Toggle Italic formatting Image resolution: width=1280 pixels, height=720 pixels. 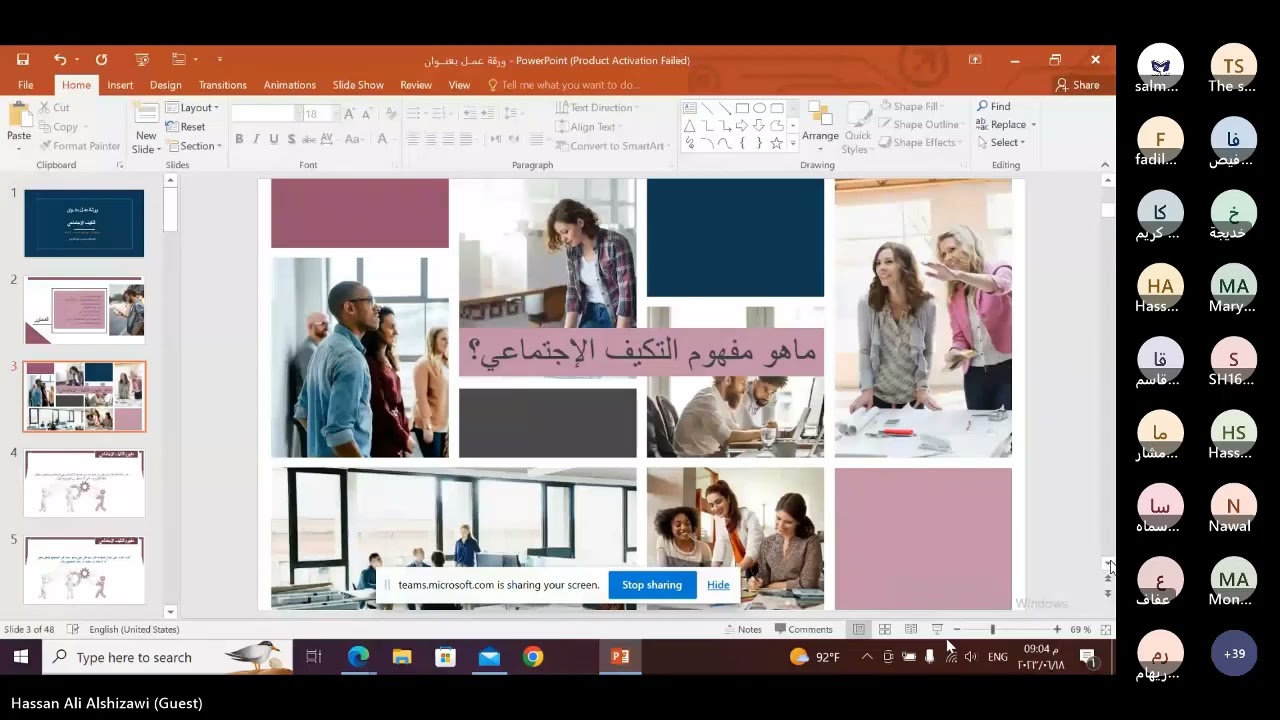point(256,139)
